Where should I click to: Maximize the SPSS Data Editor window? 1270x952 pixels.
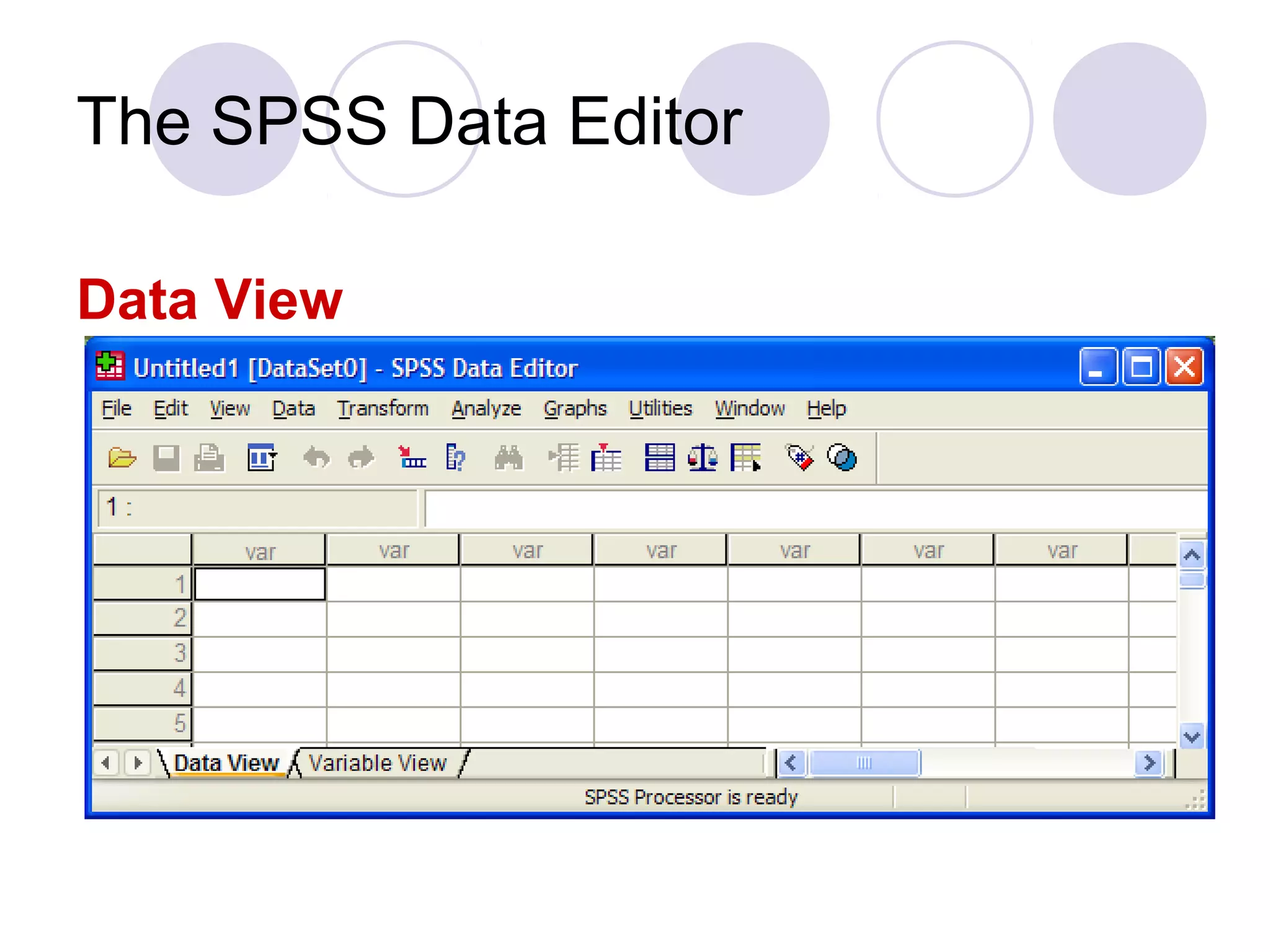click(1142, 366)
